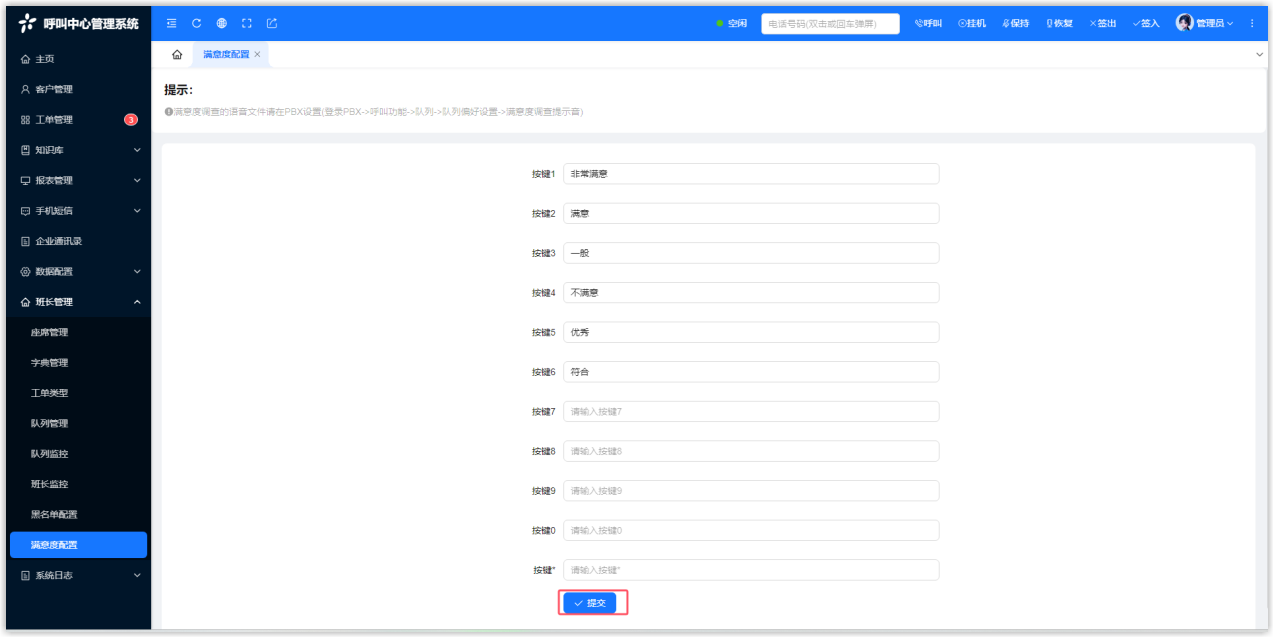This screenshot has height=638, width=1274.
Task: Go to the home tab icon
Action: pos(177,55)
